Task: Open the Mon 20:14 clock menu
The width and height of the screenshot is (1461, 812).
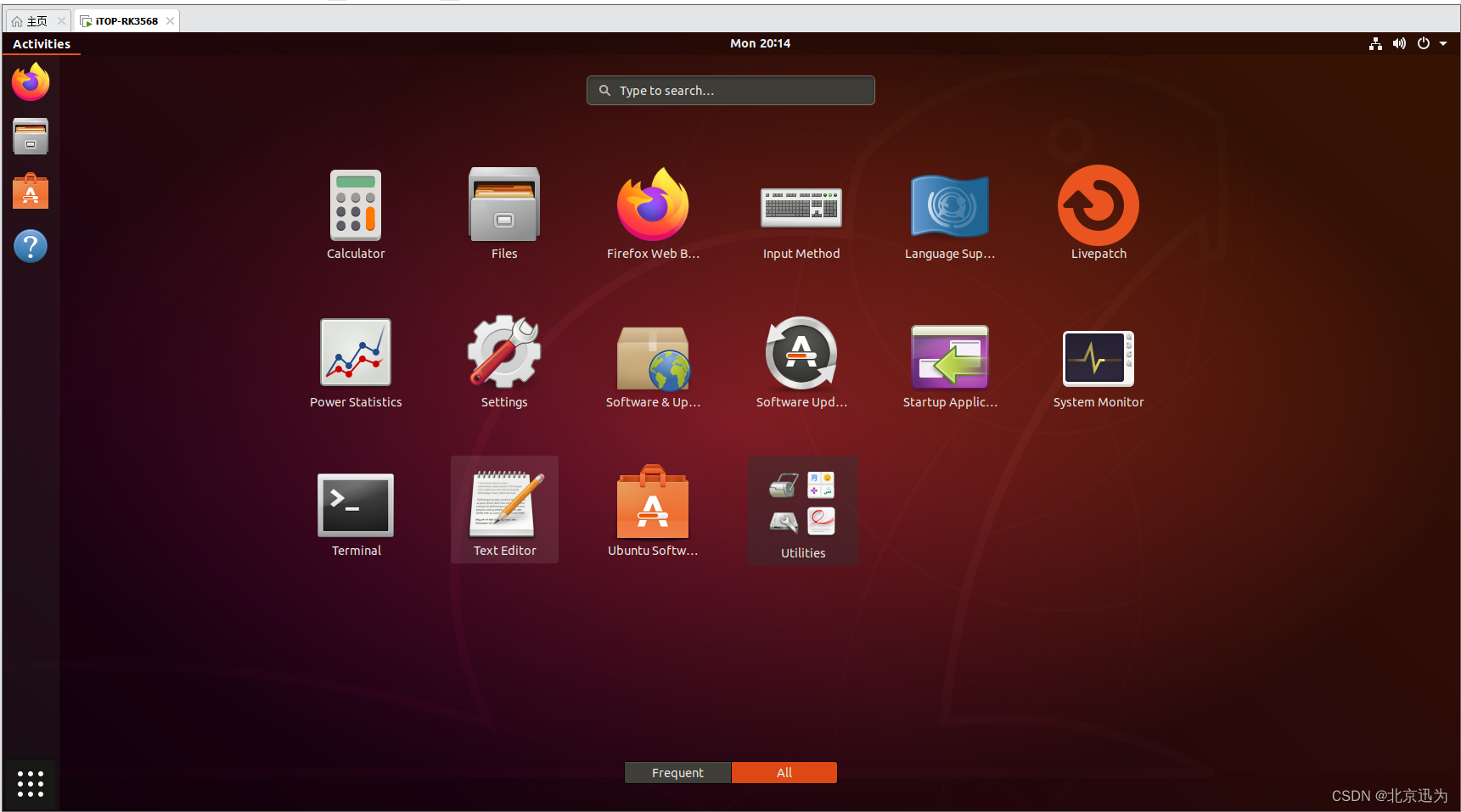Action: (x=760, y=43)
